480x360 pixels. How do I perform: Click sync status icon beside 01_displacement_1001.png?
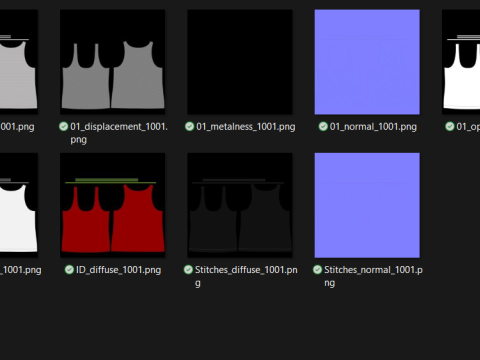point(64,126)
